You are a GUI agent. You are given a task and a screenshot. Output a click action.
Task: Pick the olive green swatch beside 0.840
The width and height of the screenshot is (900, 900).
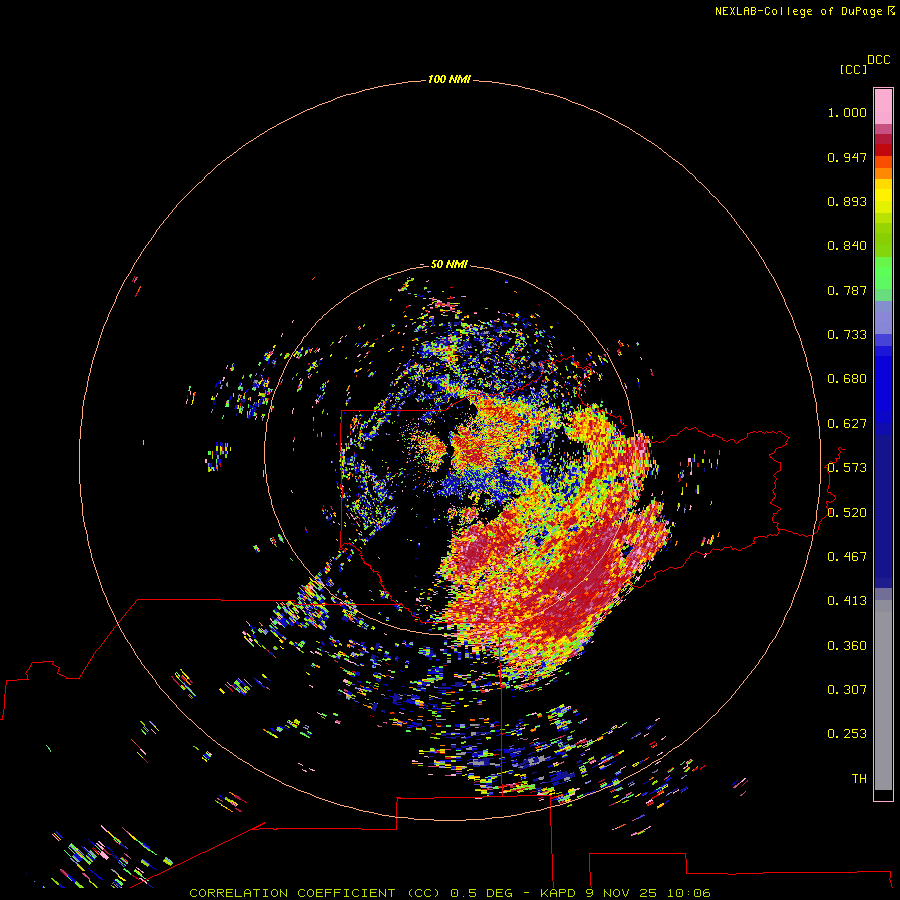pyautogui.click(x=883, y=240)
